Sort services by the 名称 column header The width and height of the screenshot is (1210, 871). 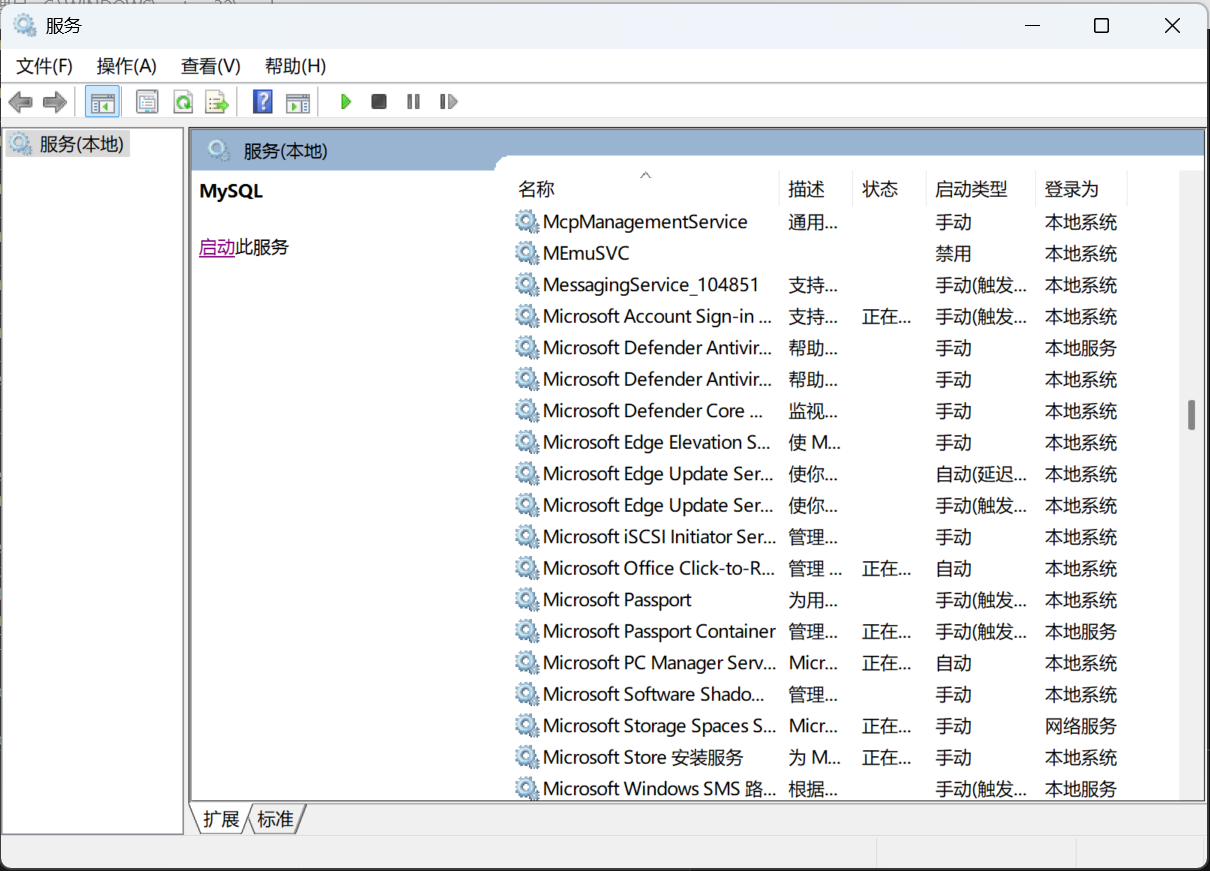pyautogui.click(x=537, y=189)
